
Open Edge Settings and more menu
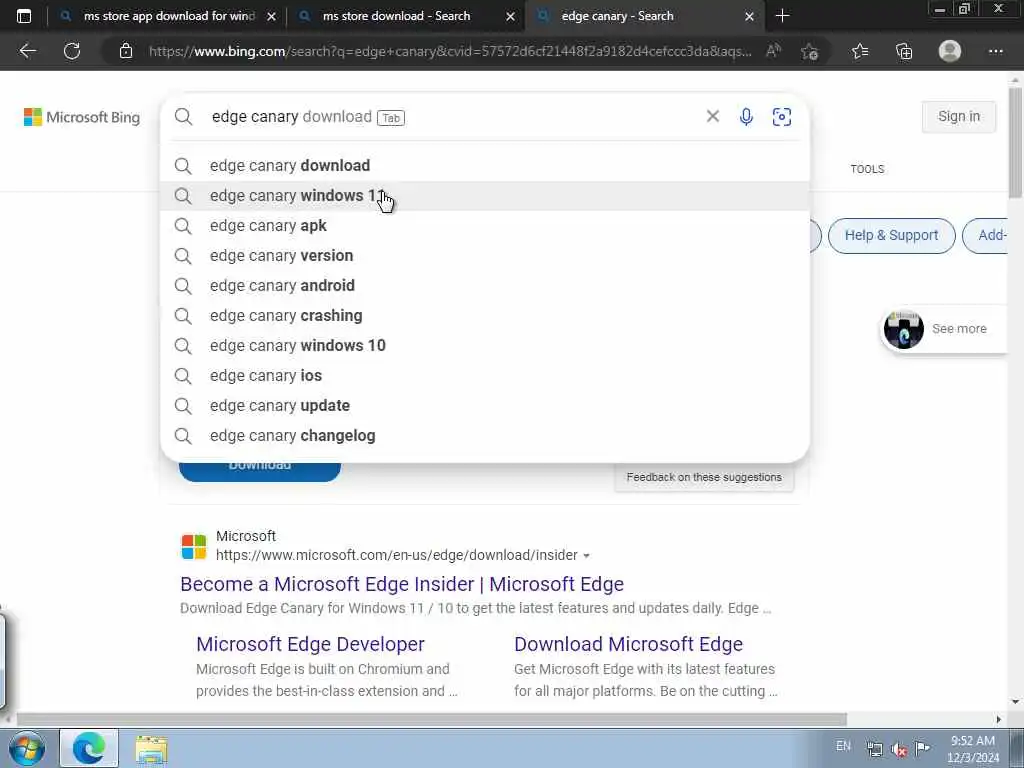(x=995, y=51)
